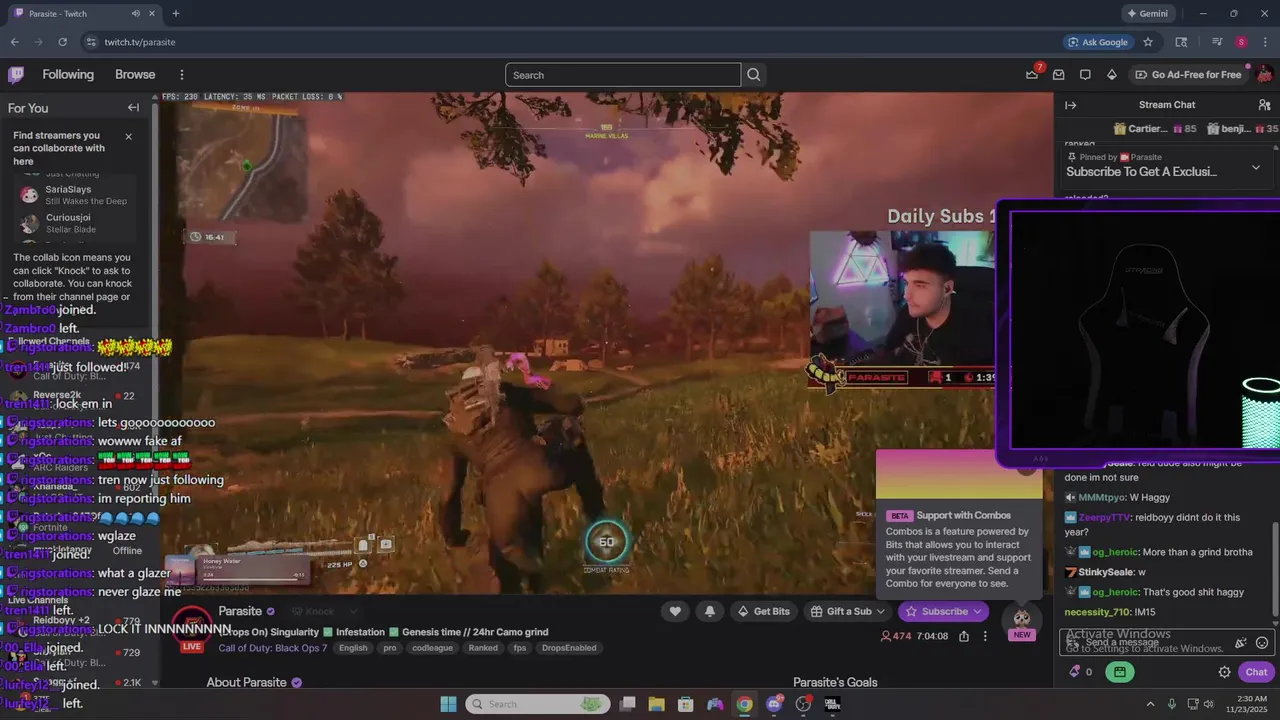This screenshot has height=720, width=1280.
Task: Click the Get Bits diamond icon in top bar
Action: [1111, 75]
